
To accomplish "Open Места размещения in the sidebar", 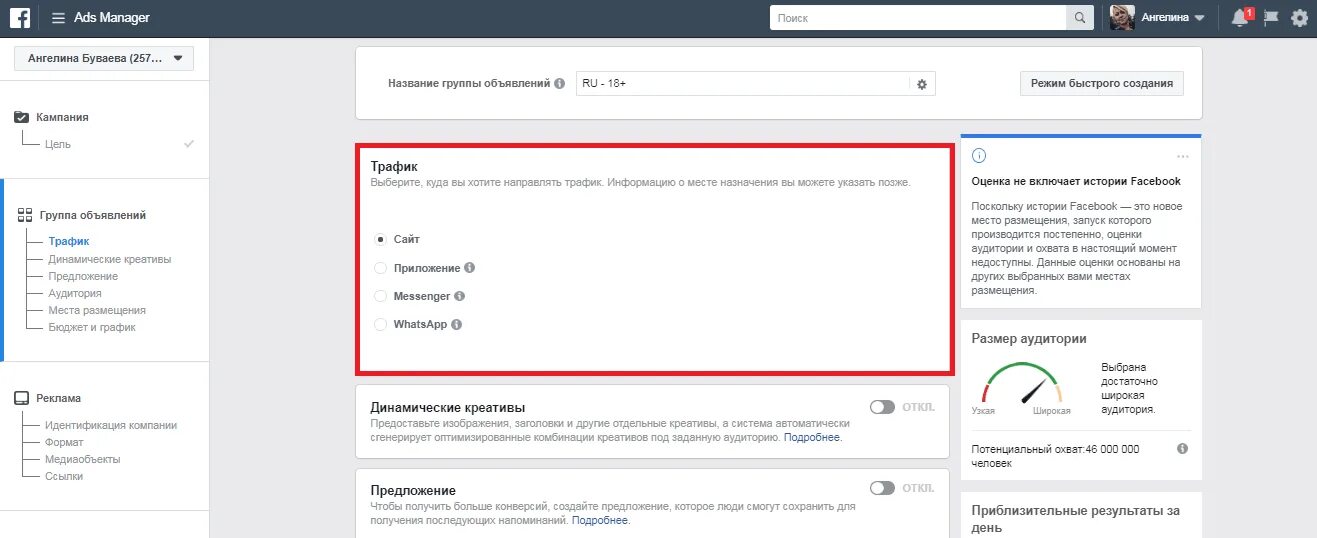I will 97,310.
